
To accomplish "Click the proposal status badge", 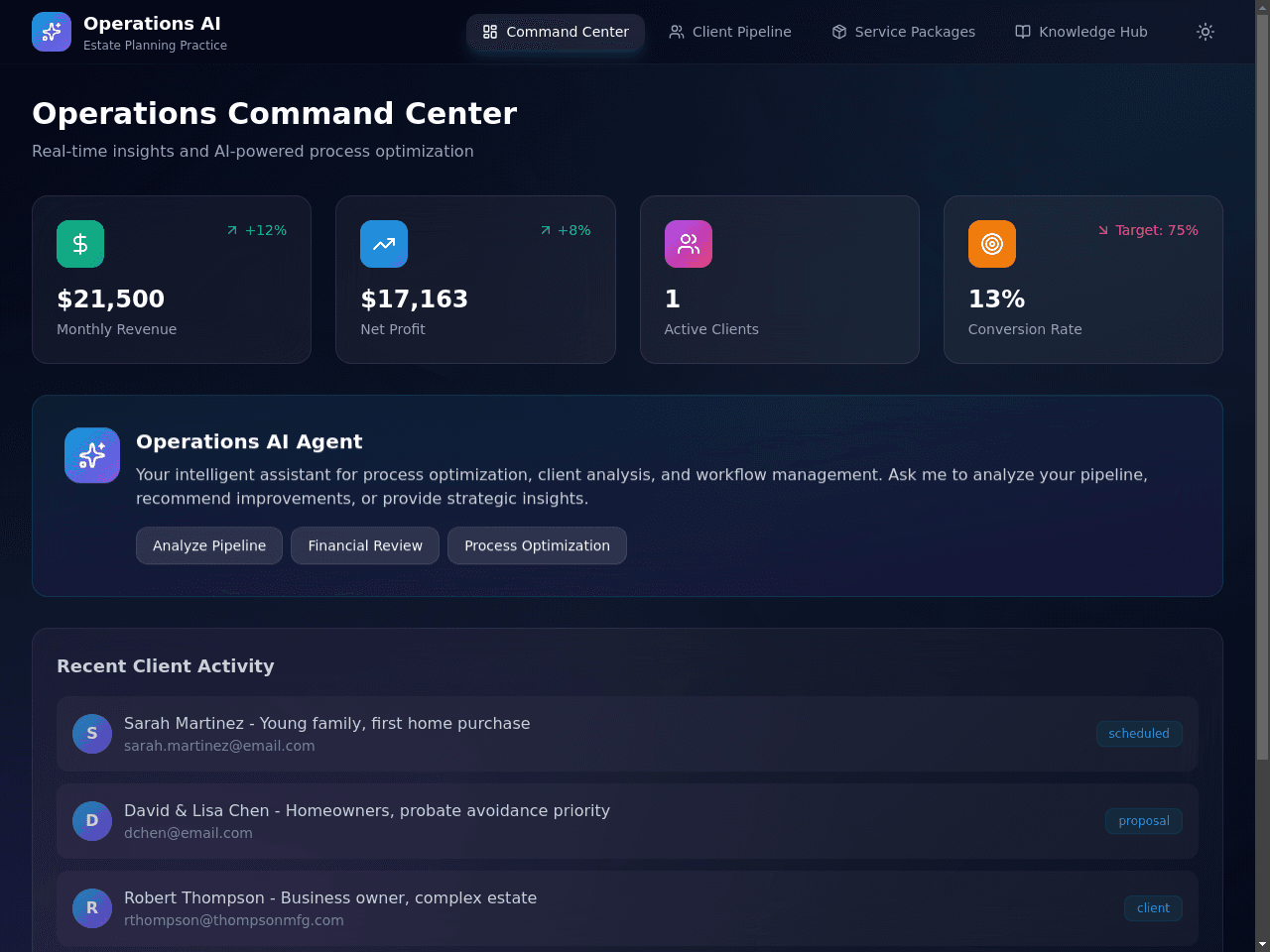I will pyautogui.click(x=1144, y=821).
